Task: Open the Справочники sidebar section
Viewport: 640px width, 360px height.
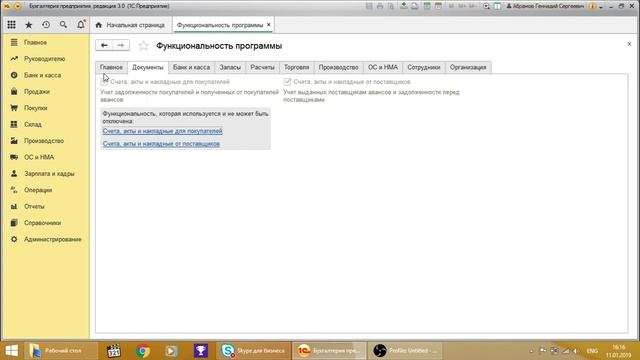Action: pos(45,223)
